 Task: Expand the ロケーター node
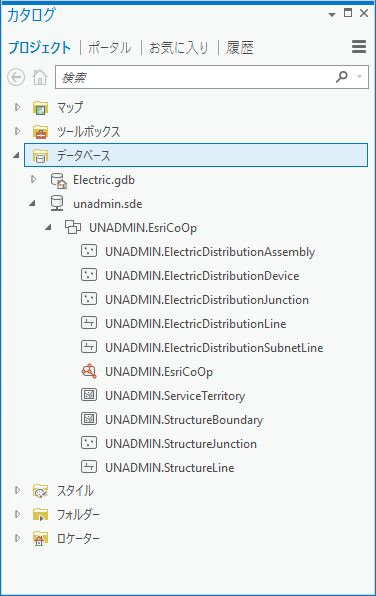tap(17, 538)
